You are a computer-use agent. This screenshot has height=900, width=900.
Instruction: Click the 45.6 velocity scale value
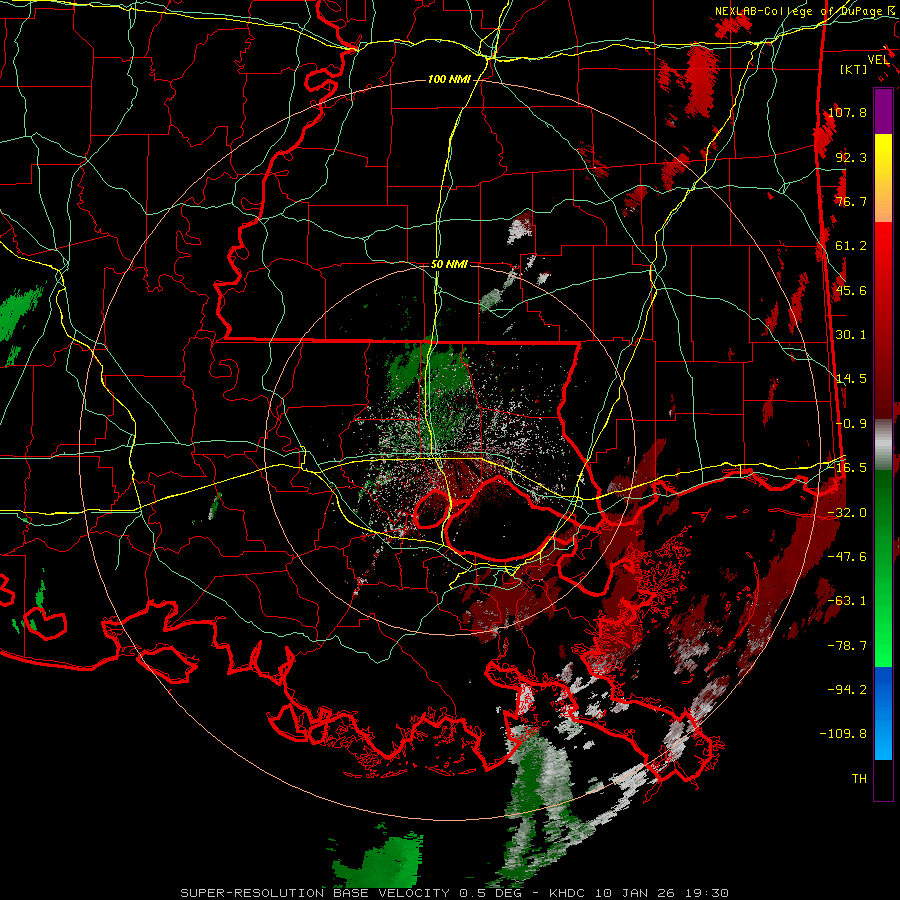(851, 290)
